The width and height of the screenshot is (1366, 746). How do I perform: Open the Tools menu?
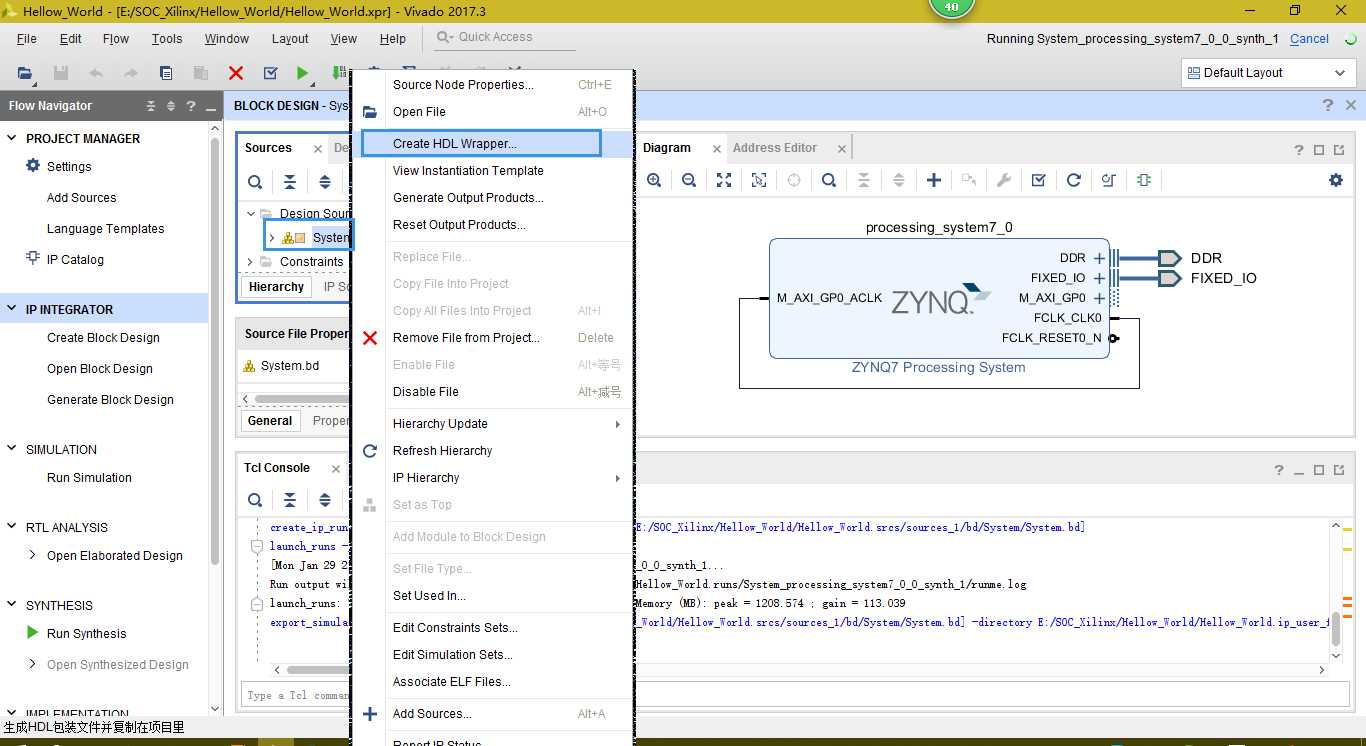[167, 39]
